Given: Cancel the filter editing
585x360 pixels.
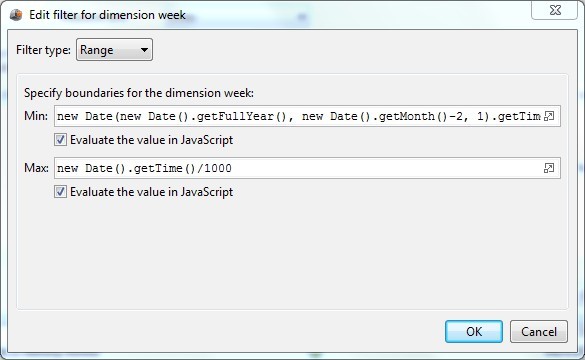Looking at the screenshot, I should 539,331.
